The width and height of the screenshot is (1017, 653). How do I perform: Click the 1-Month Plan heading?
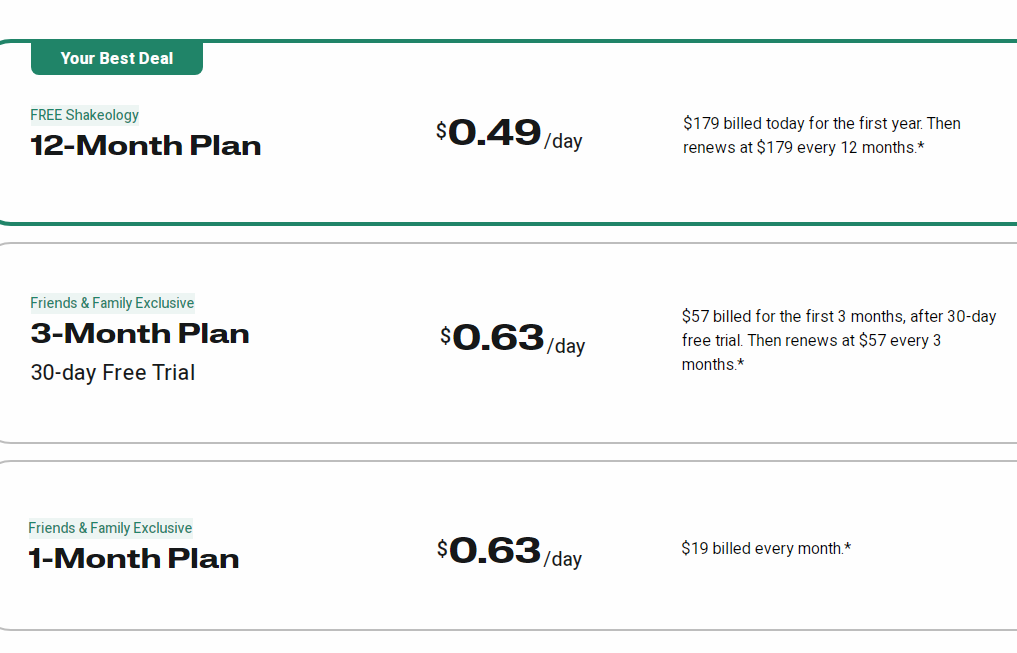pos(134,559)
